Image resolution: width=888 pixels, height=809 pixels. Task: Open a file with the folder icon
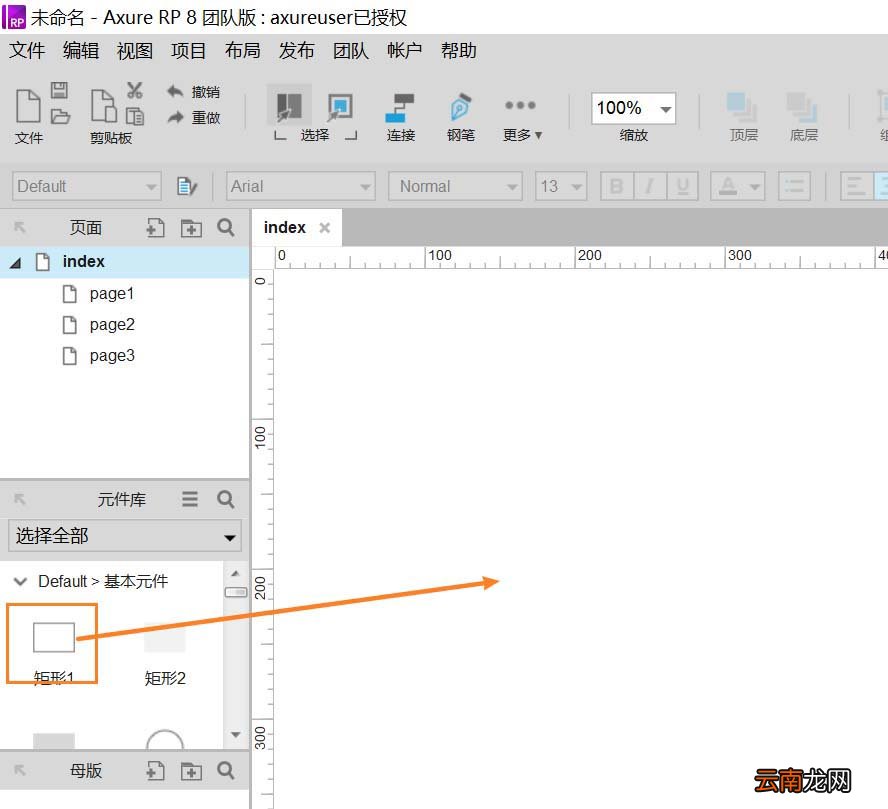pyautogui.click(x=60, y=117)
